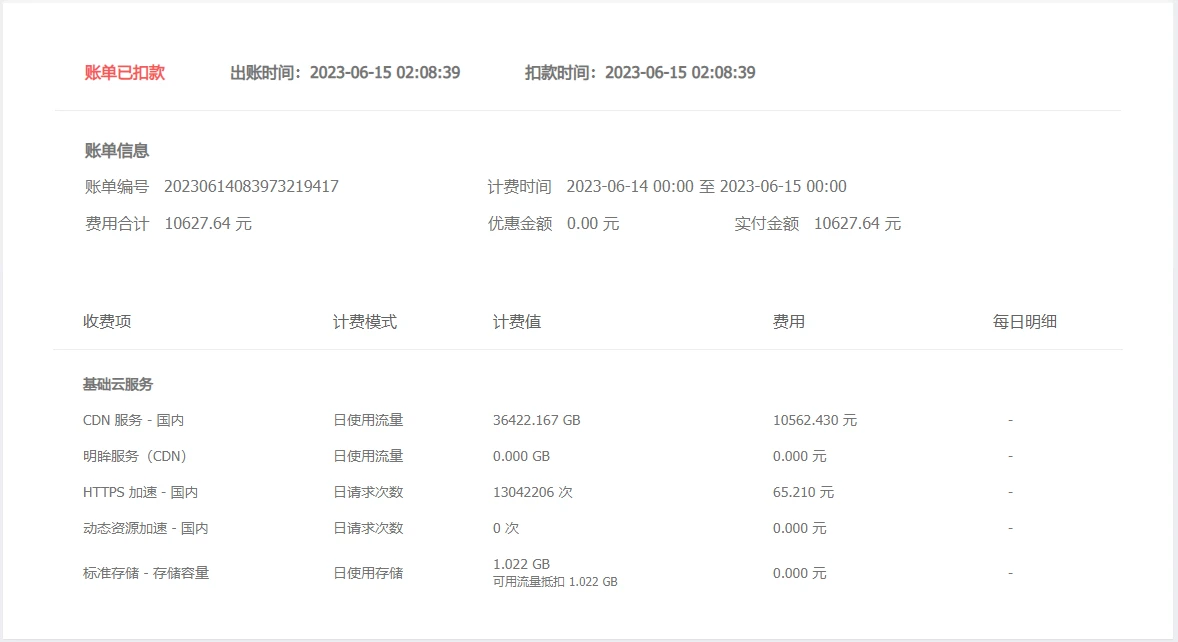Click the CDN fee 10562.430 元
The height and width of the screenshot is (642, 1178).
815,421
